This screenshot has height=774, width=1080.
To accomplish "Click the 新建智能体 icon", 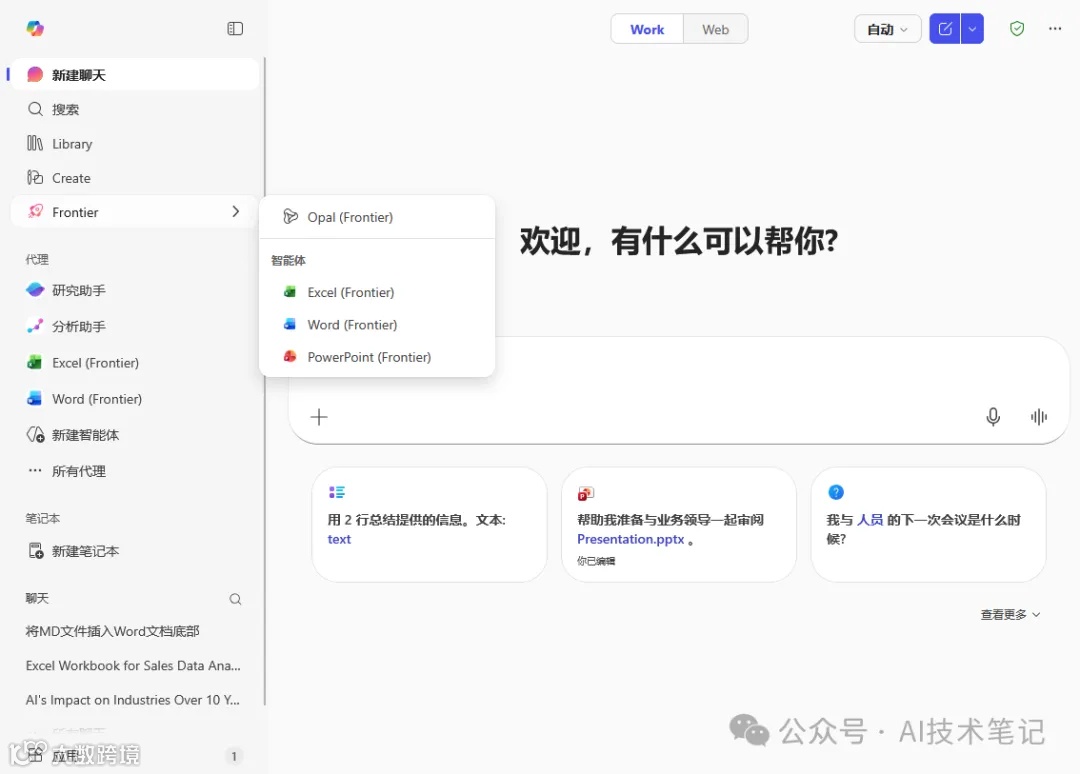I will click(x=35, y=435).
